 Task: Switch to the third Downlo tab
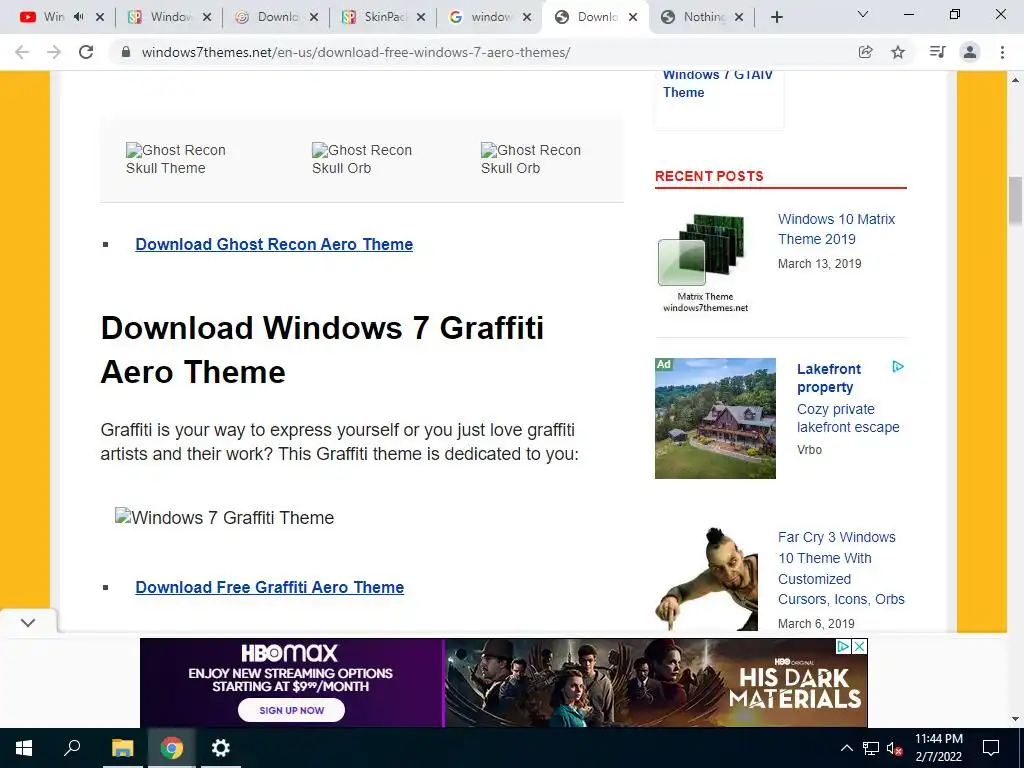[276, 18]
